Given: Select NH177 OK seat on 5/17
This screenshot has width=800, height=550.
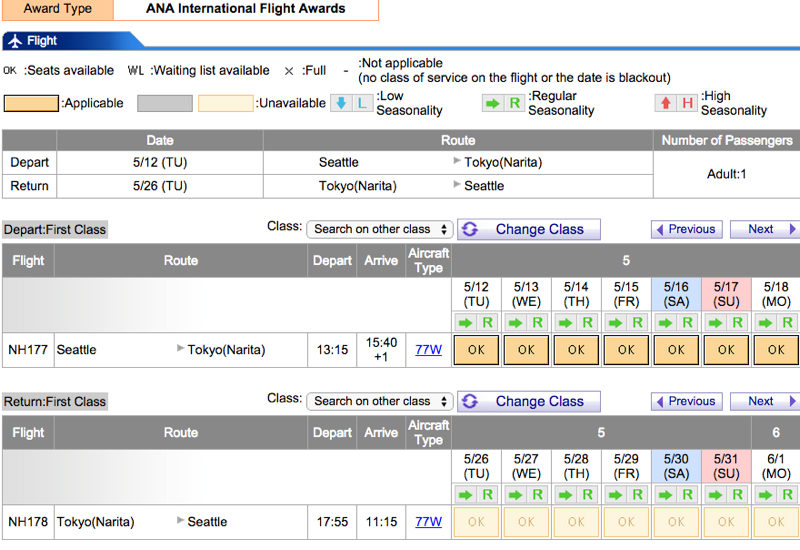Looking at the screenshot, I should (726, 350).
